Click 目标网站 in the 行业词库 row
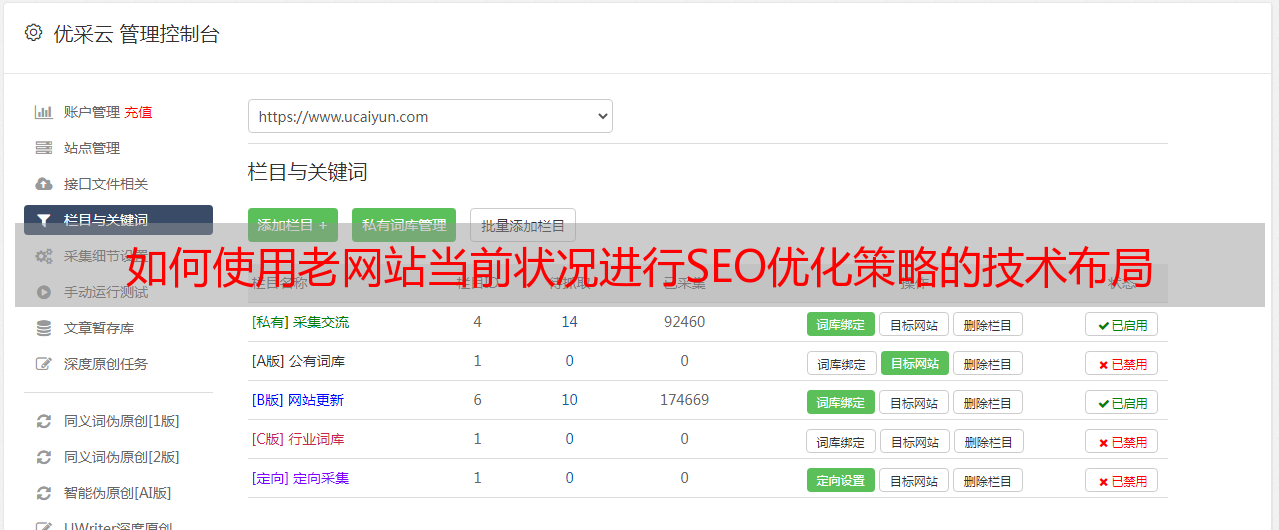Image resolution: width=1279 pixels, height=530 pixels. 915,441
